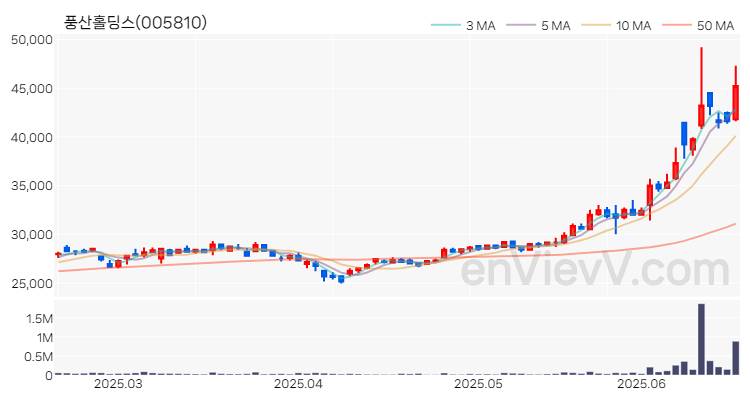The width and height of the screenshot is (750, 400).
Task: Click the 2025.05 date label
Action: [x=478, y=384]
